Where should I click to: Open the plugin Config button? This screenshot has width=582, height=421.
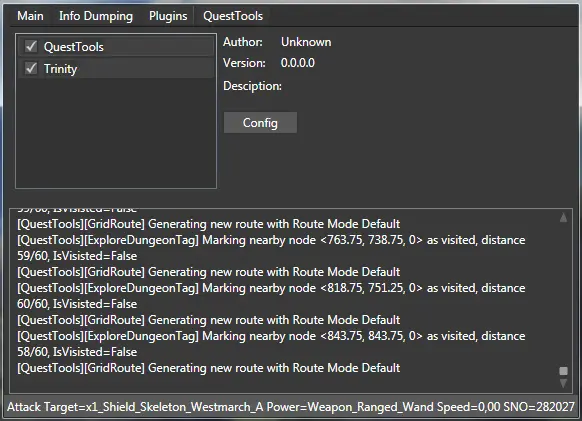pos(260,123)
